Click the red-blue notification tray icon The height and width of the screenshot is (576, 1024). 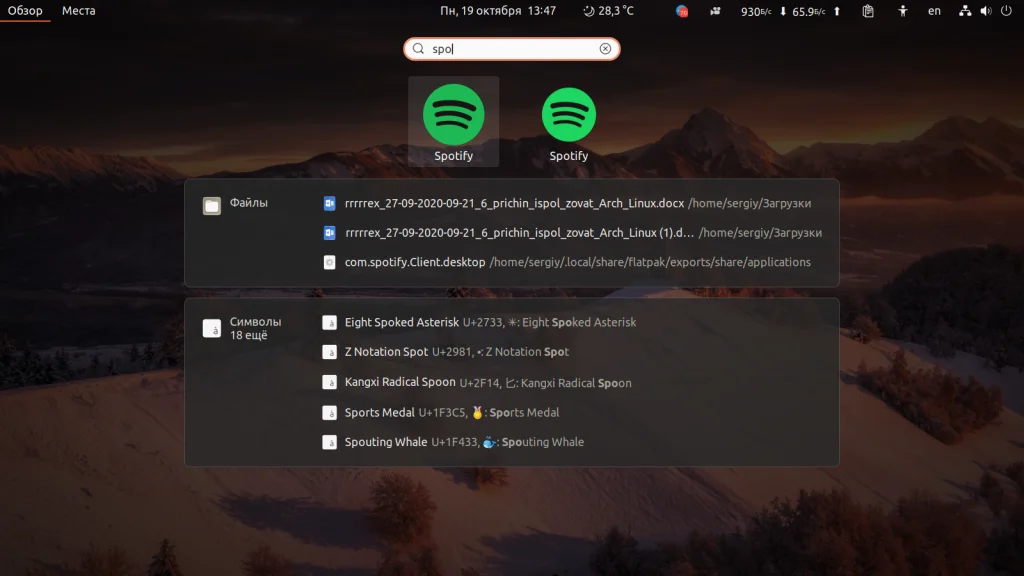[682, 11]
